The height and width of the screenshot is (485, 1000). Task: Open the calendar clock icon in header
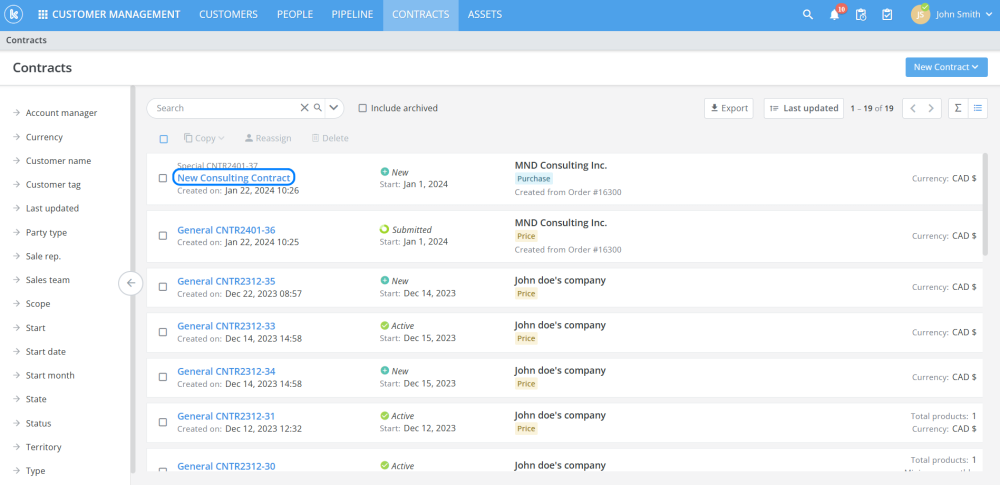point(861,15)
